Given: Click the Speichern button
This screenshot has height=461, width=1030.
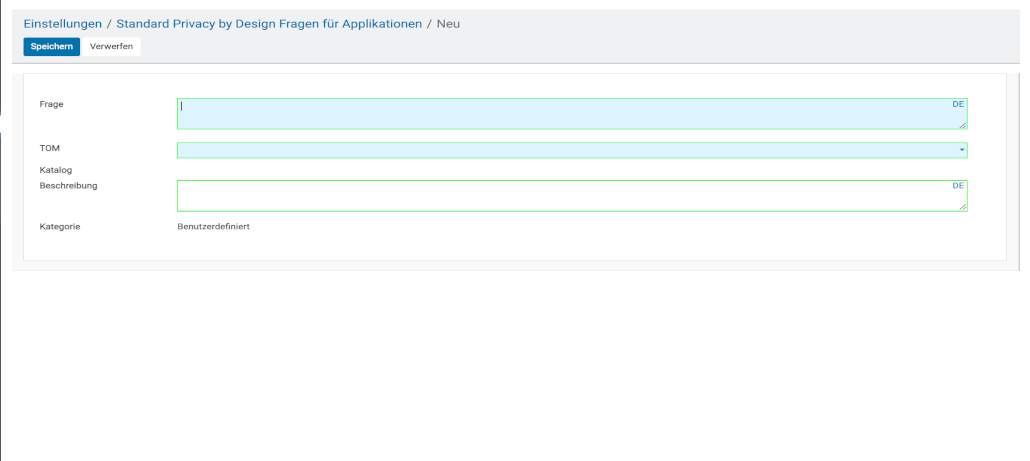Looking at the screenshot, I should click(51, 47).
